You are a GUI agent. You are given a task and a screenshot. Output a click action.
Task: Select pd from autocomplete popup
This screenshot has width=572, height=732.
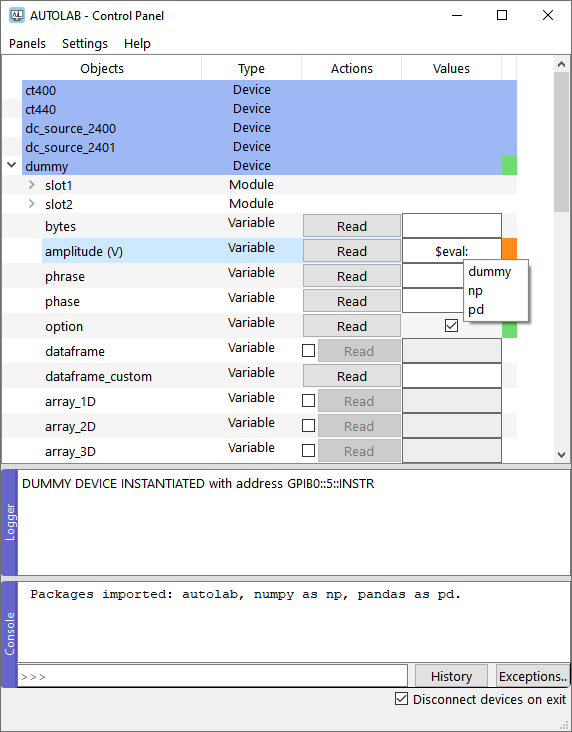(495, 310)
